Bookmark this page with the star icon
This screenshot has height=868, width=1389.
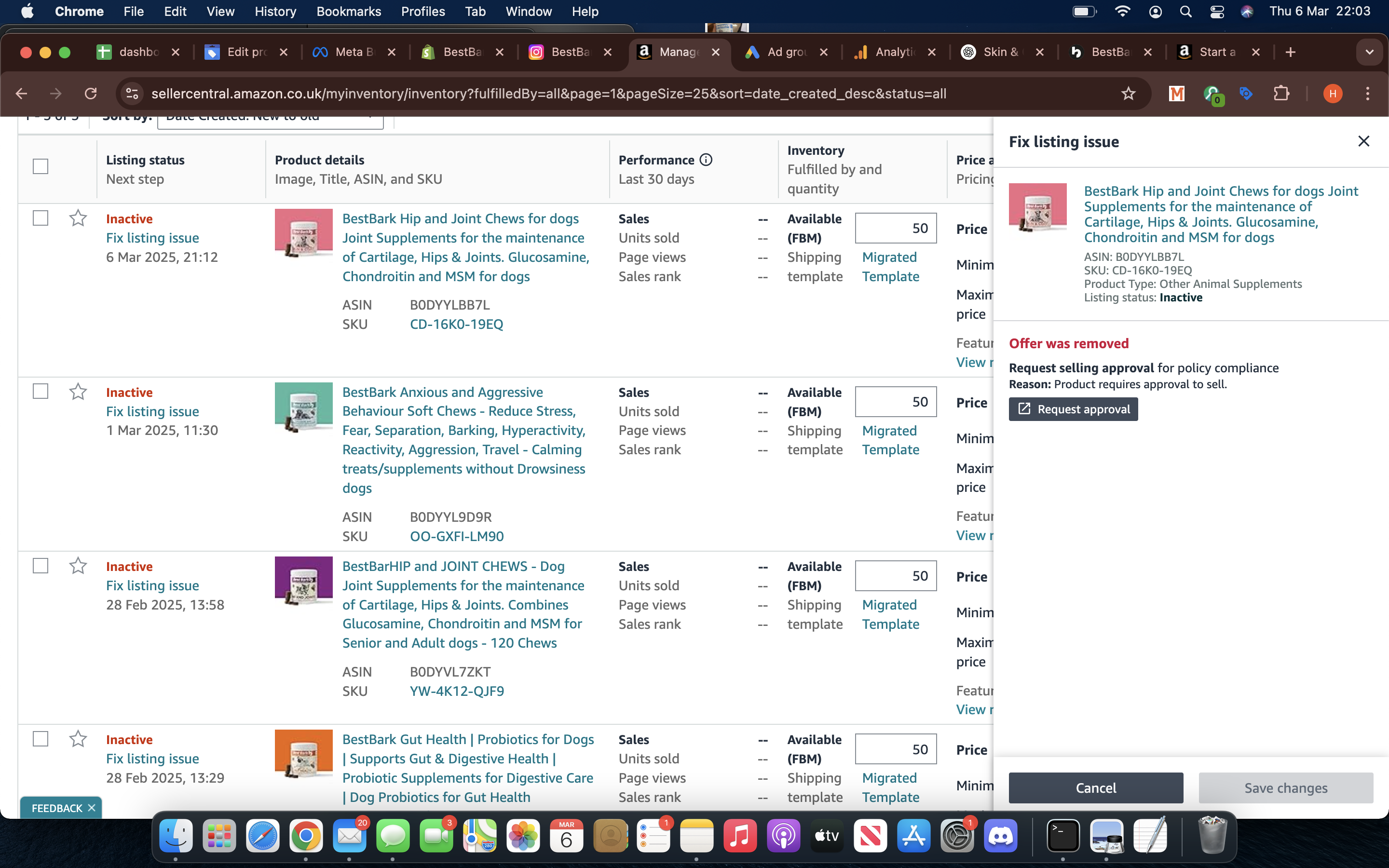(x=1128, y=94)
